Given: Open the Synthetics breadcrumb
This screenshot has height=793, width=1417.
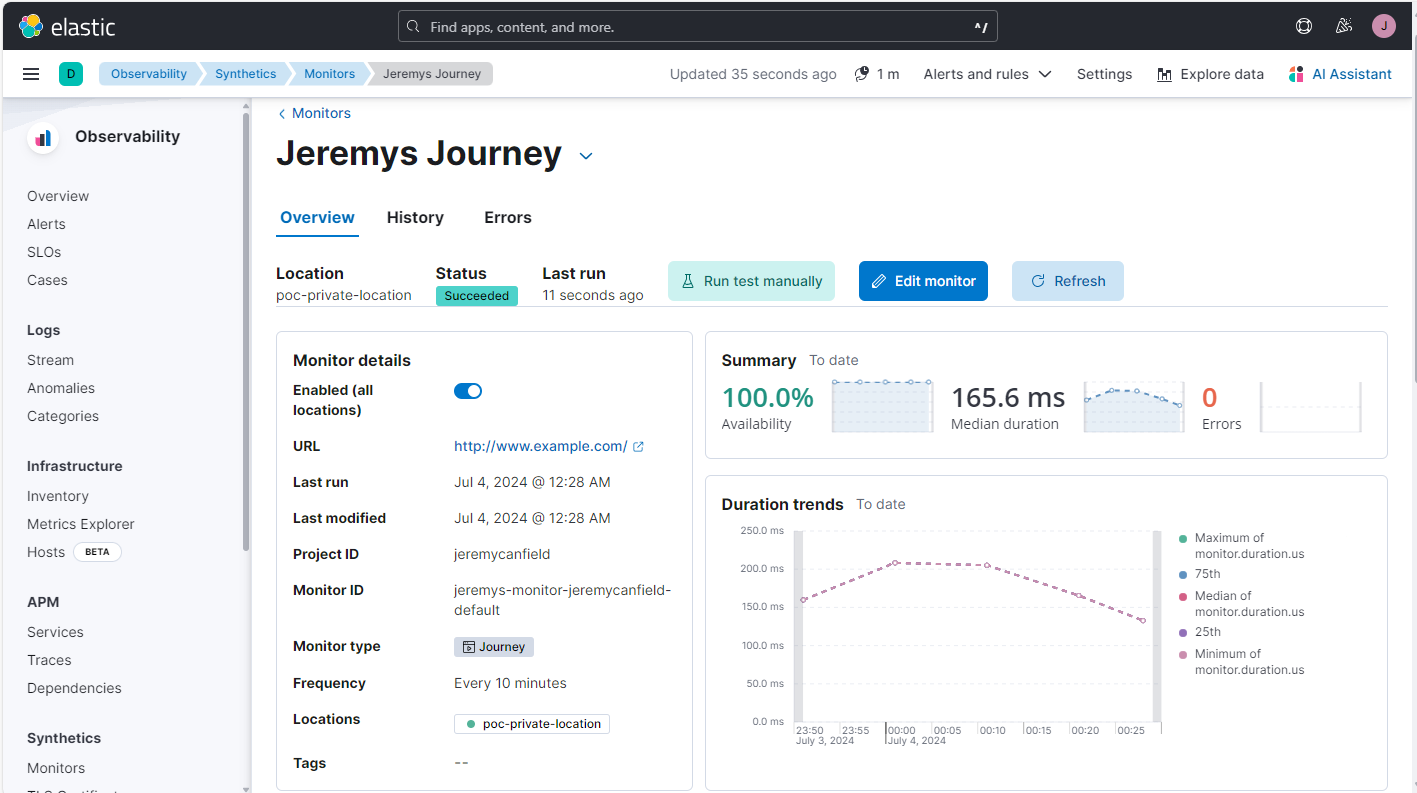Looking at the screenshot, I should (x=245, y=74).
